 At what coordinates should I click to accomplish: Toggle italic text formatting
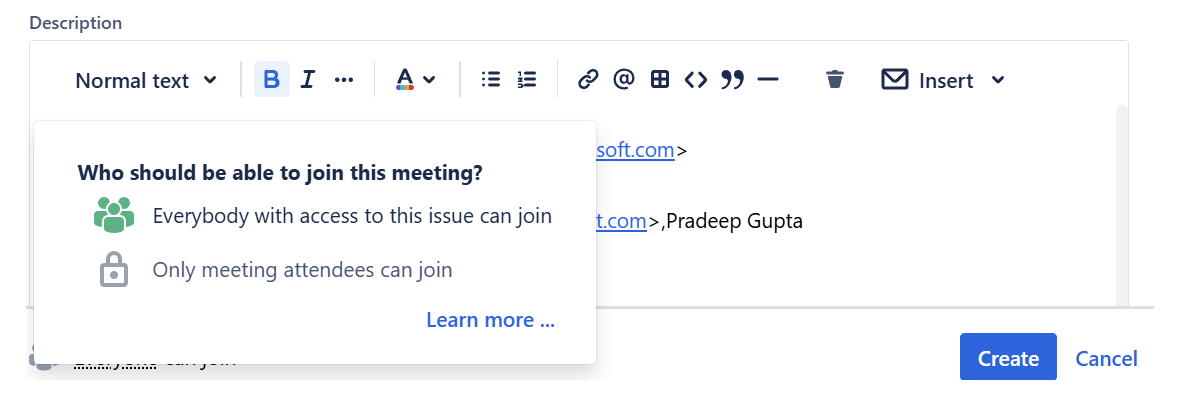(308, 80)
